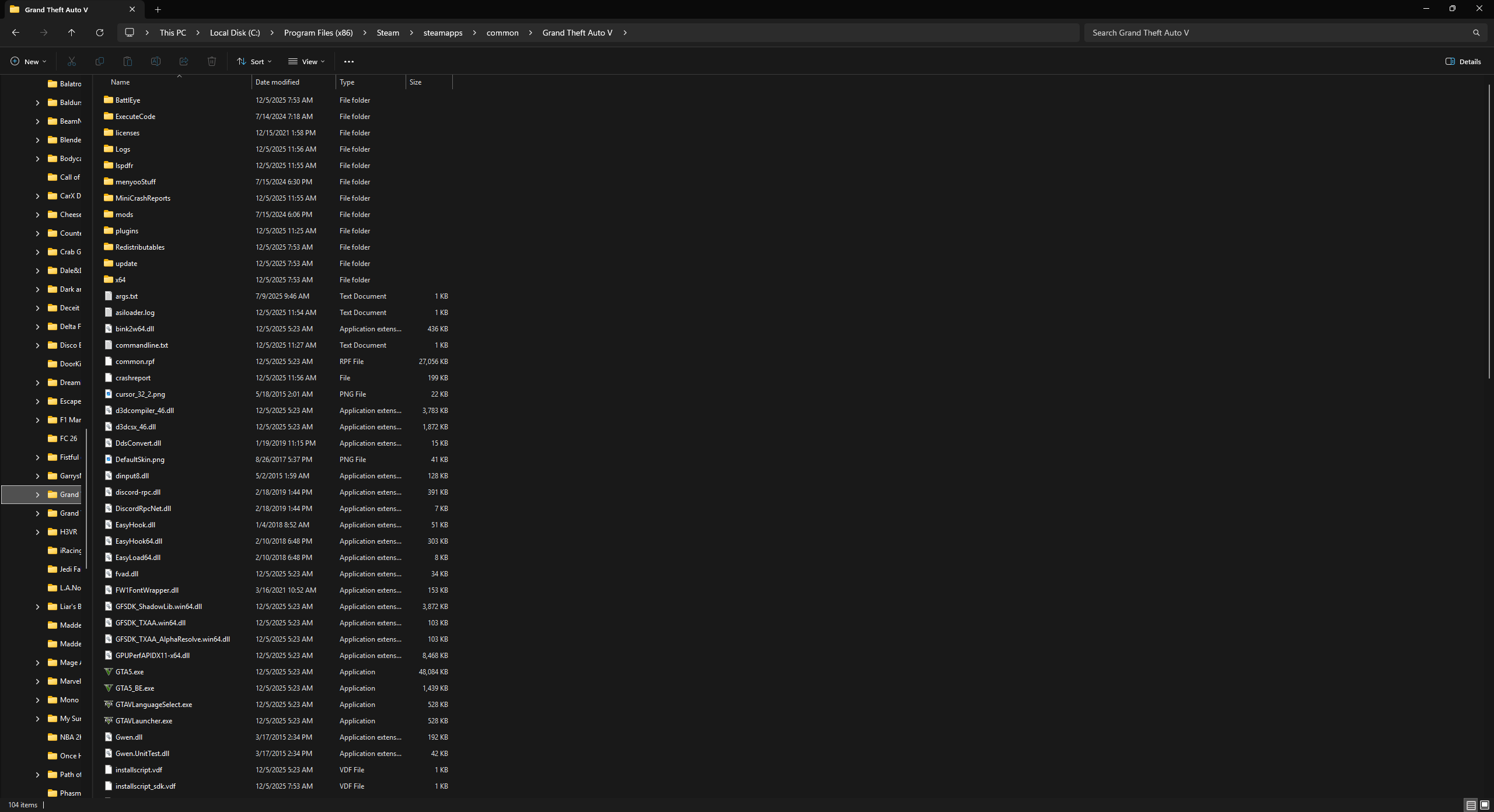Image resolution: width=1494 pixels, height=812 pixels.
Task: Click the Delete trash icon in toolbar
Action: click(212, 61)
